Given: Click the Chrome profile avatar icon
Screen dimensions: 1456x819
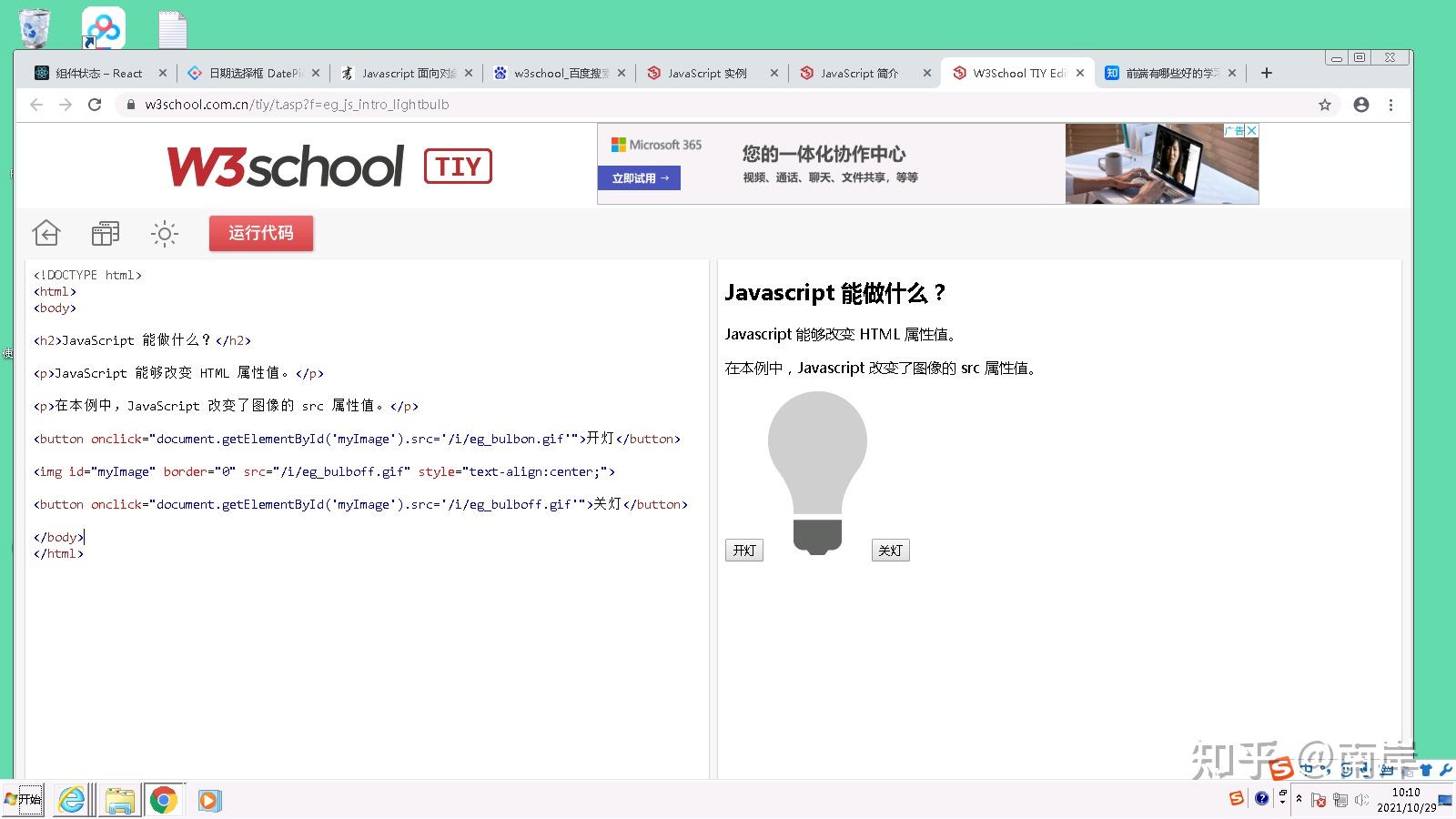Looking at the screenshot, I should coord(1360,105).
